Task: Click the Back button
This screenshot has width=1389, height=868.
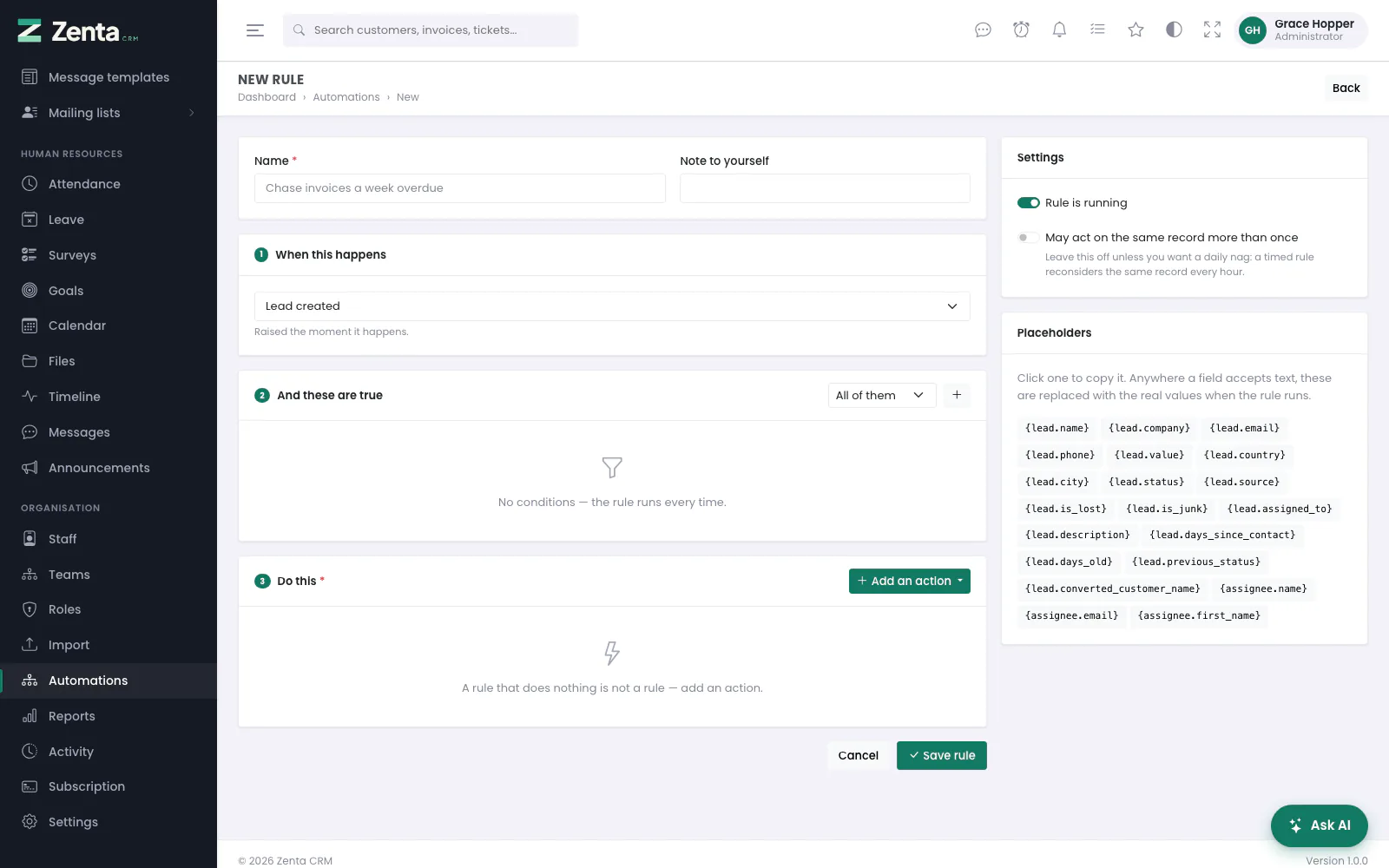Action: [x=1346, y=88]
